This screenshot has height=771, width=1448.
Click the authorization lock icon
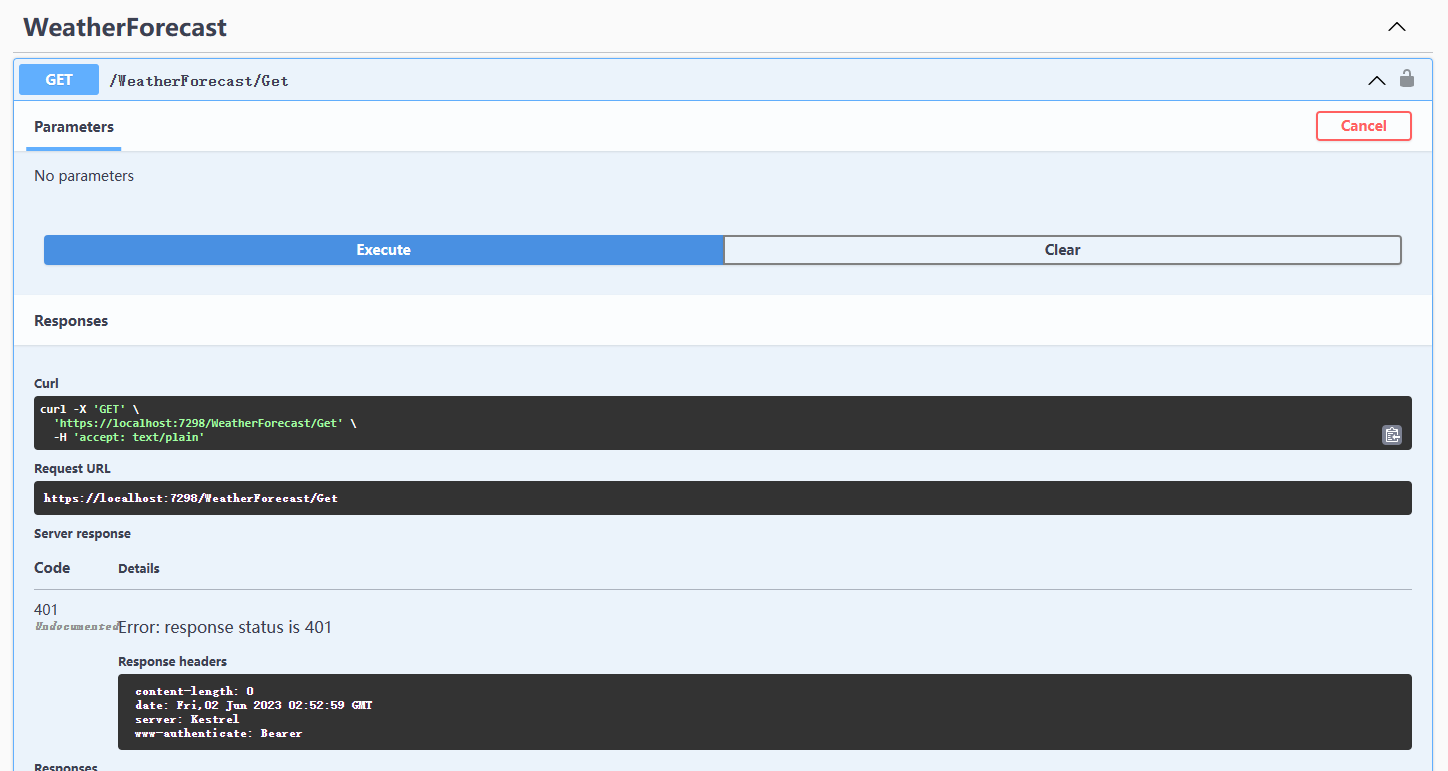coord(1407,79)
